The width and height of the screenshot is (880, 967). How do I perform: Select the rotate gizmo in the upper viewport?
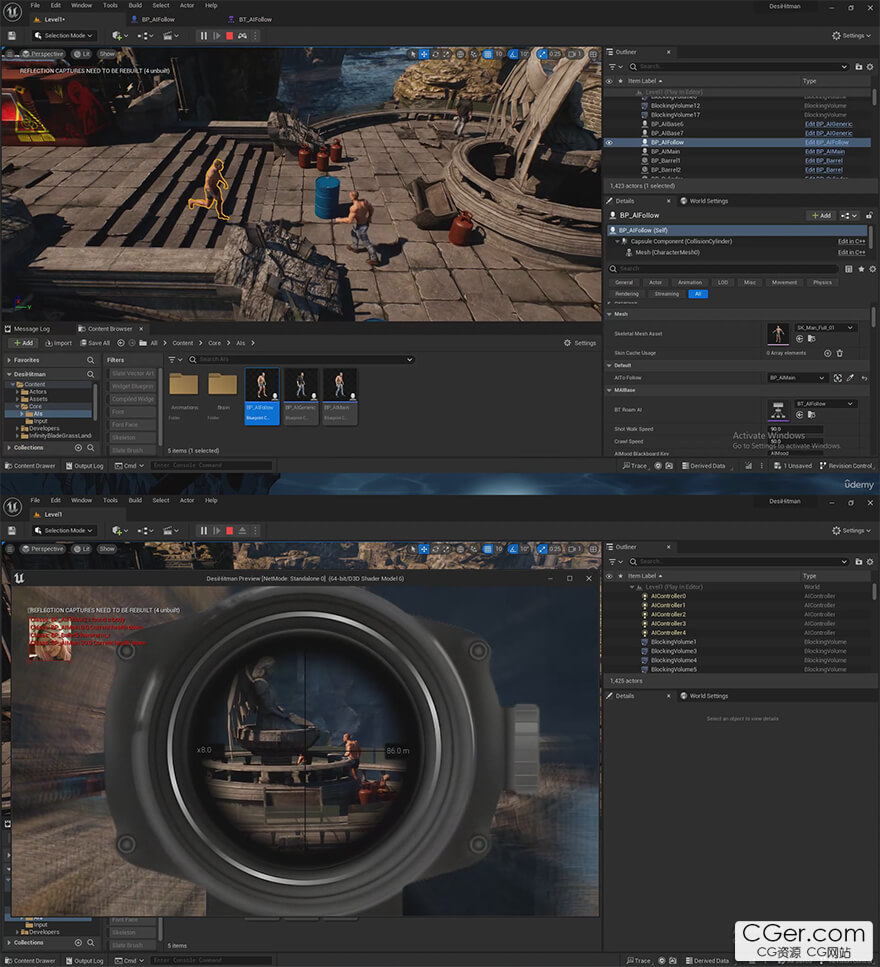tap(436, 54)
